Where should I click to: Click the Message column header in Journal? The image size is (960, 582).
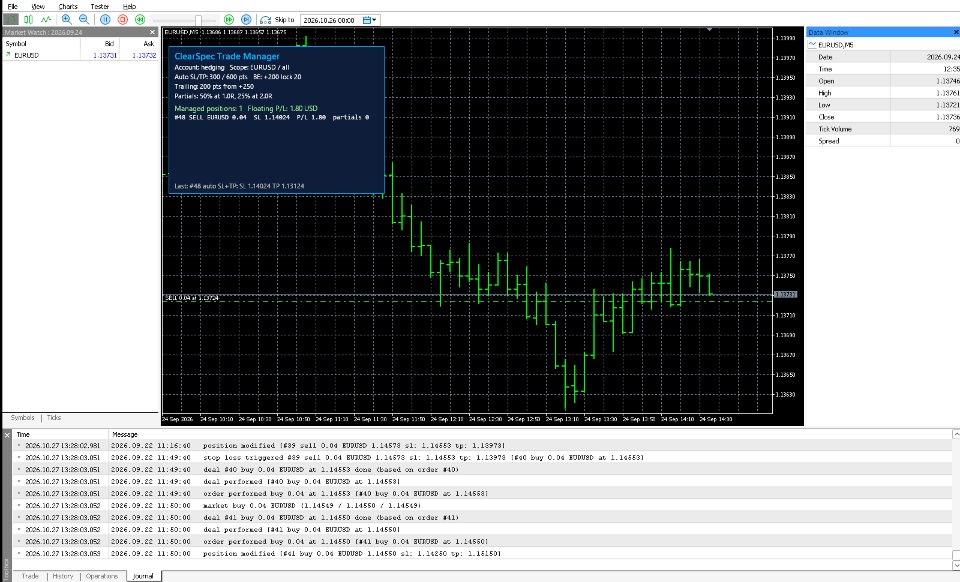pos(530,435)
